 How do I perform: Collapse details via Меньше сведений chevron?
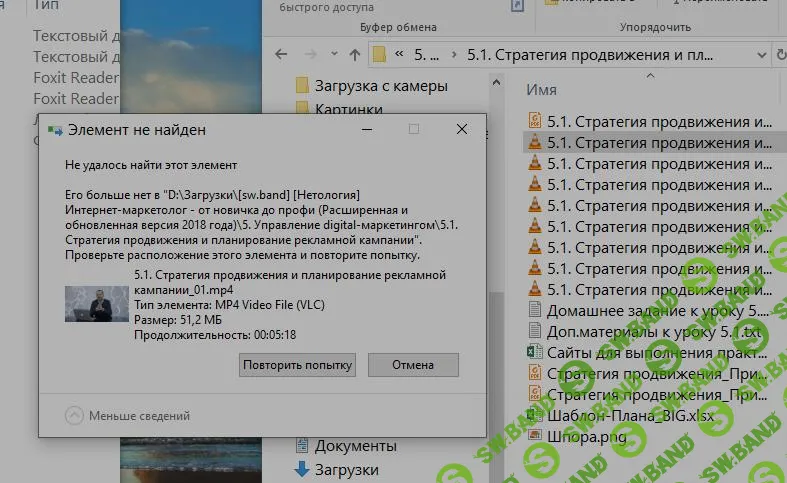[75, 415]
